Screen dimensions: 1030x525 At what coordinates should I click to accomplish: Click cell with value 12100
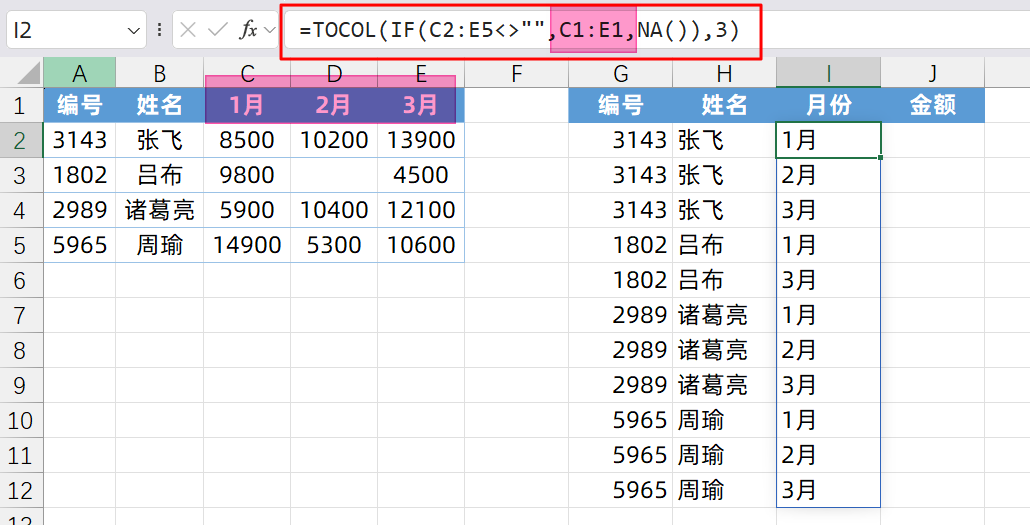tap(421, 210)
